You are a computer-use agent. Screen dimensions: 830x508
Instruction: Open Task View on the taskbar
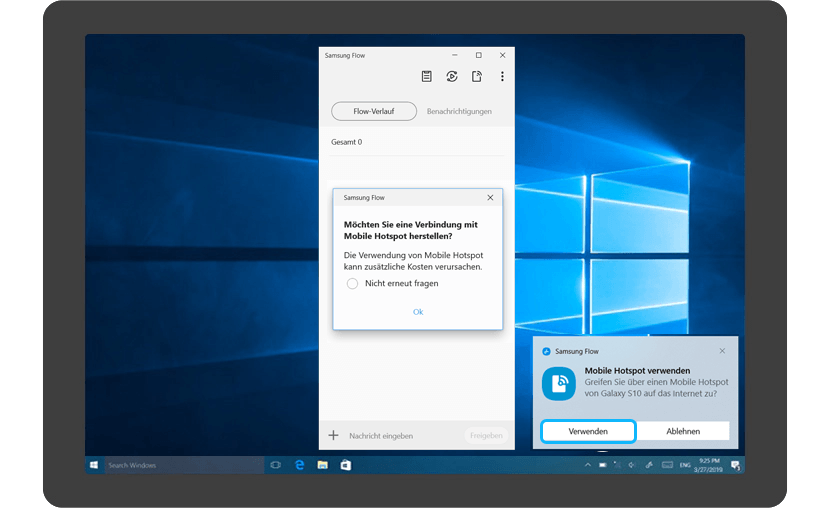pos(275,465)
